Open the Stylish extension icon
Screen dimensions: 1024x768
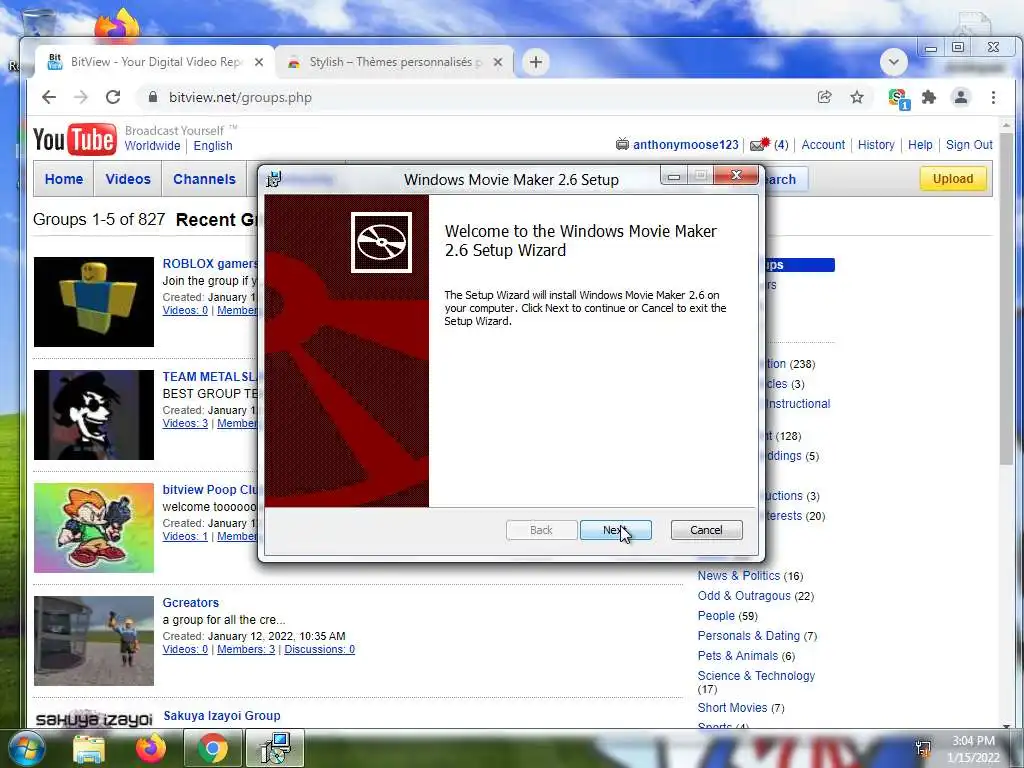coord(899,99)
